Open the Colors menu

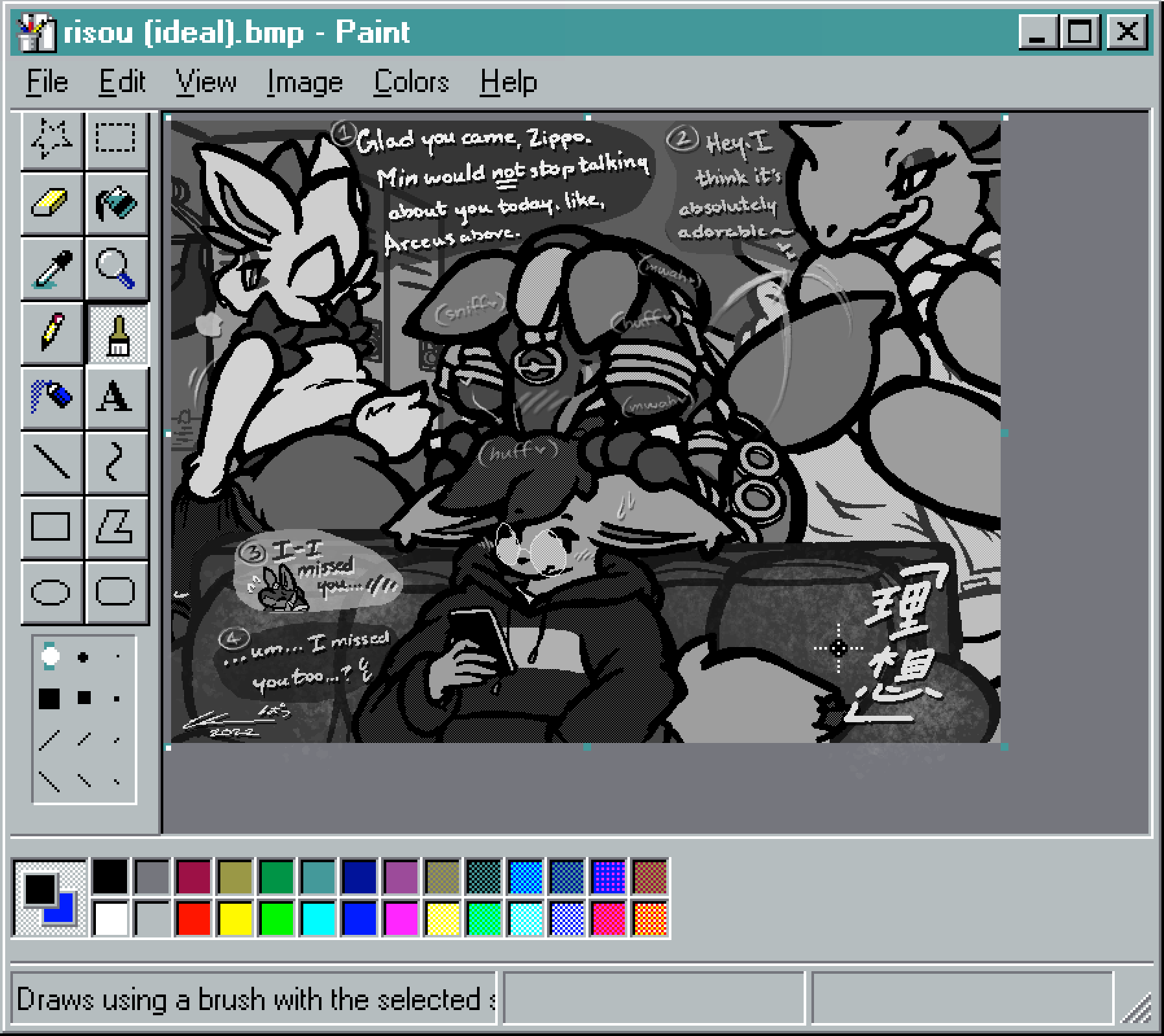point(412,82)
